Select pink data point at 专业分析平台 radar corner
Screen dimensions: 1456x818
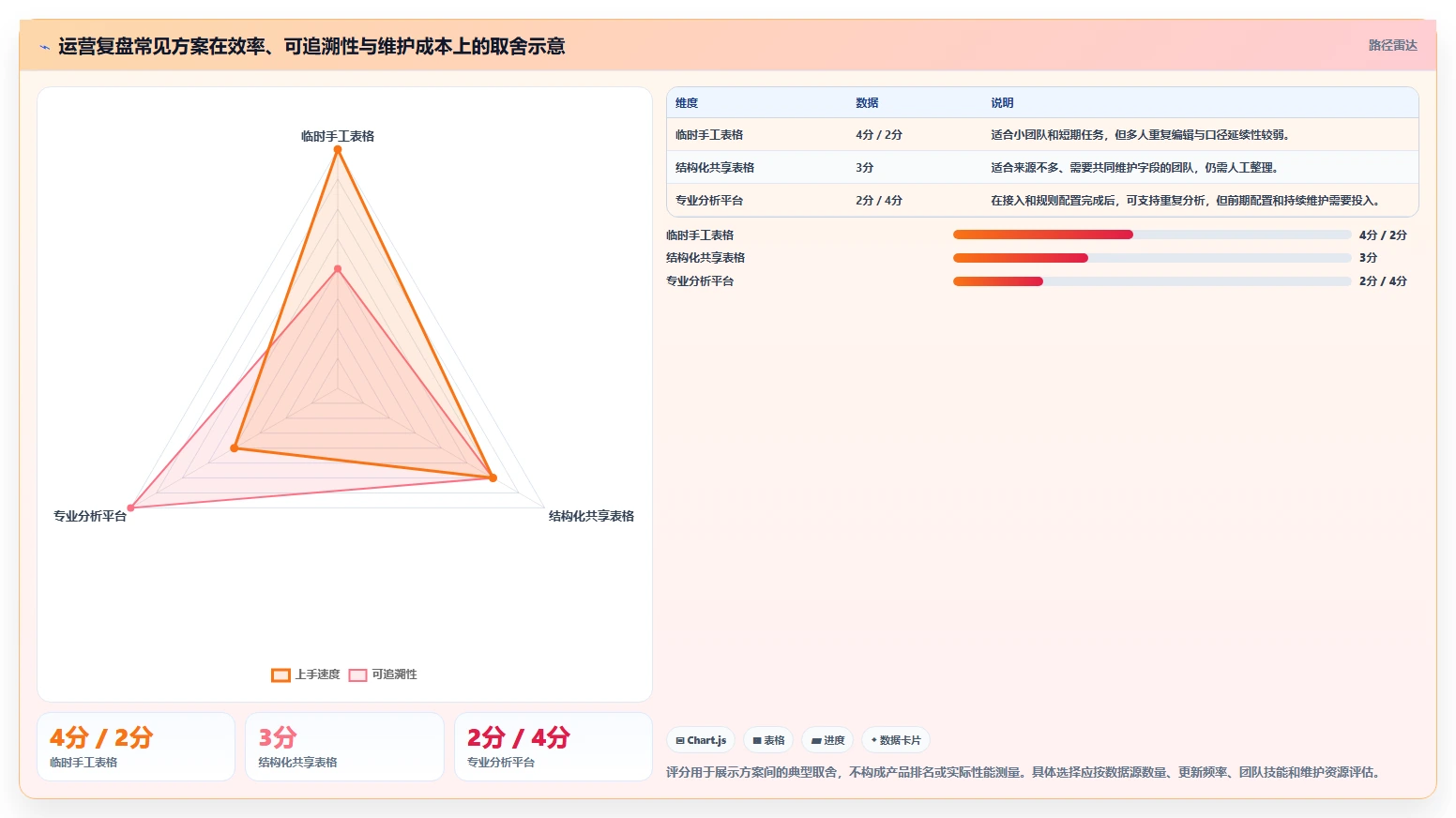(131, 507)
